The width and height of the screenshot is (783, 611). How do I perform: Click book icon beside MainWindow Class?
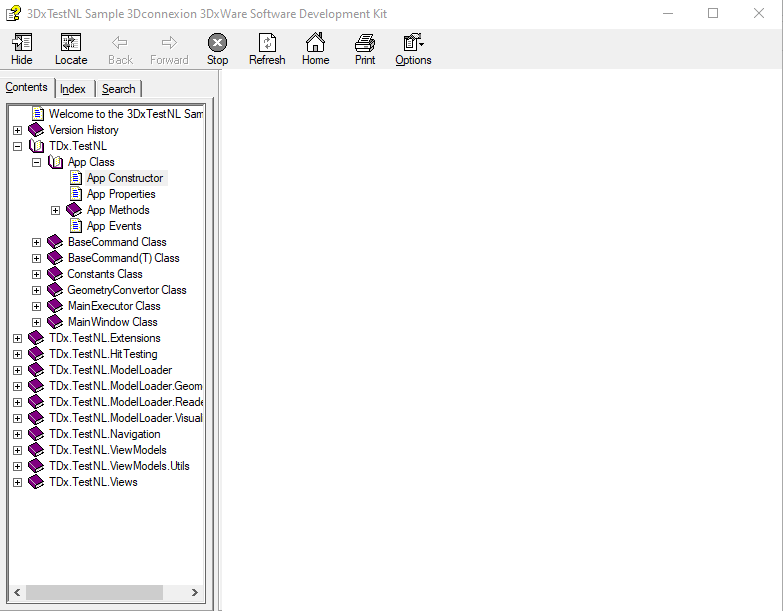55,321
